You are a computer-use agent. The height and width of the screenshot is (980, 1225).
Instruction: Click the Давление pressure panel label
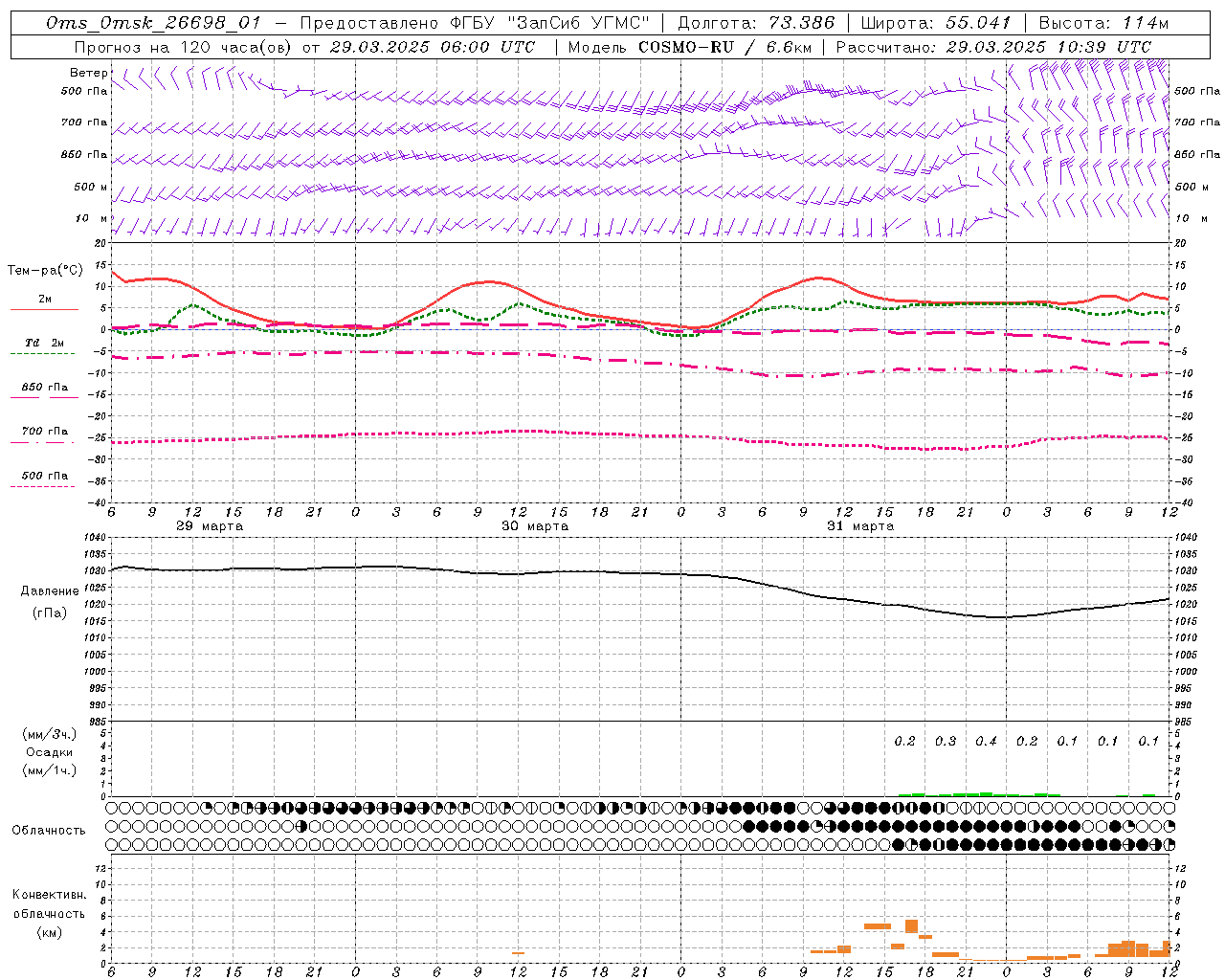pyautogui.click(x=49, y=591)
